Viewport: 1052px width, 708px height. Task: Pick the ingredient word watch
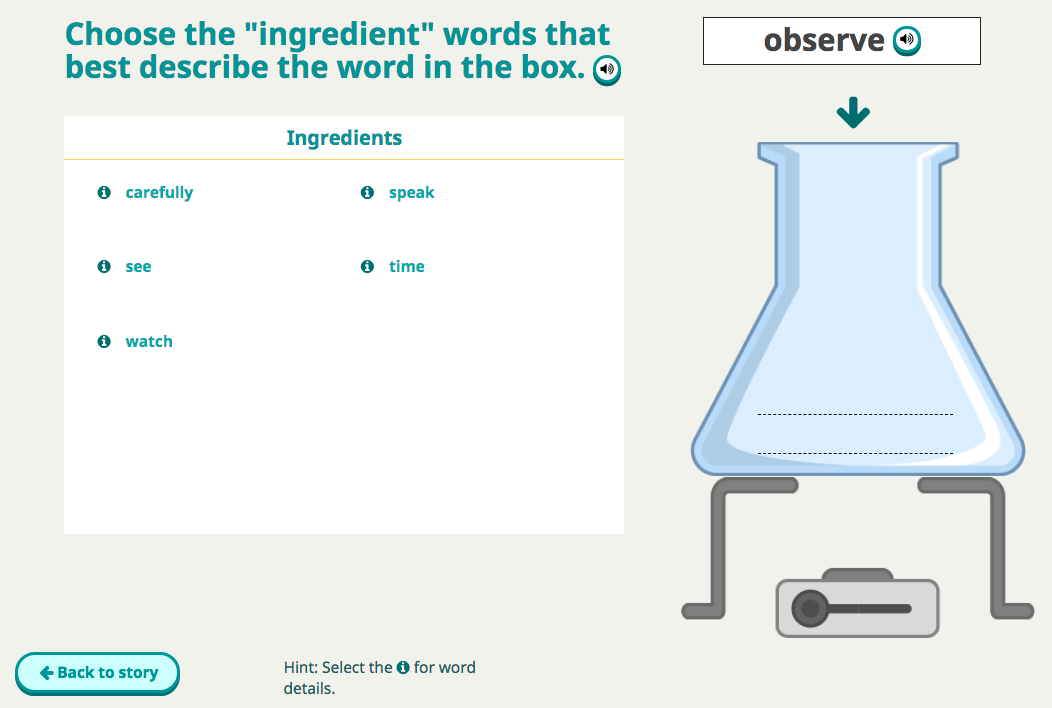(149, 342)
